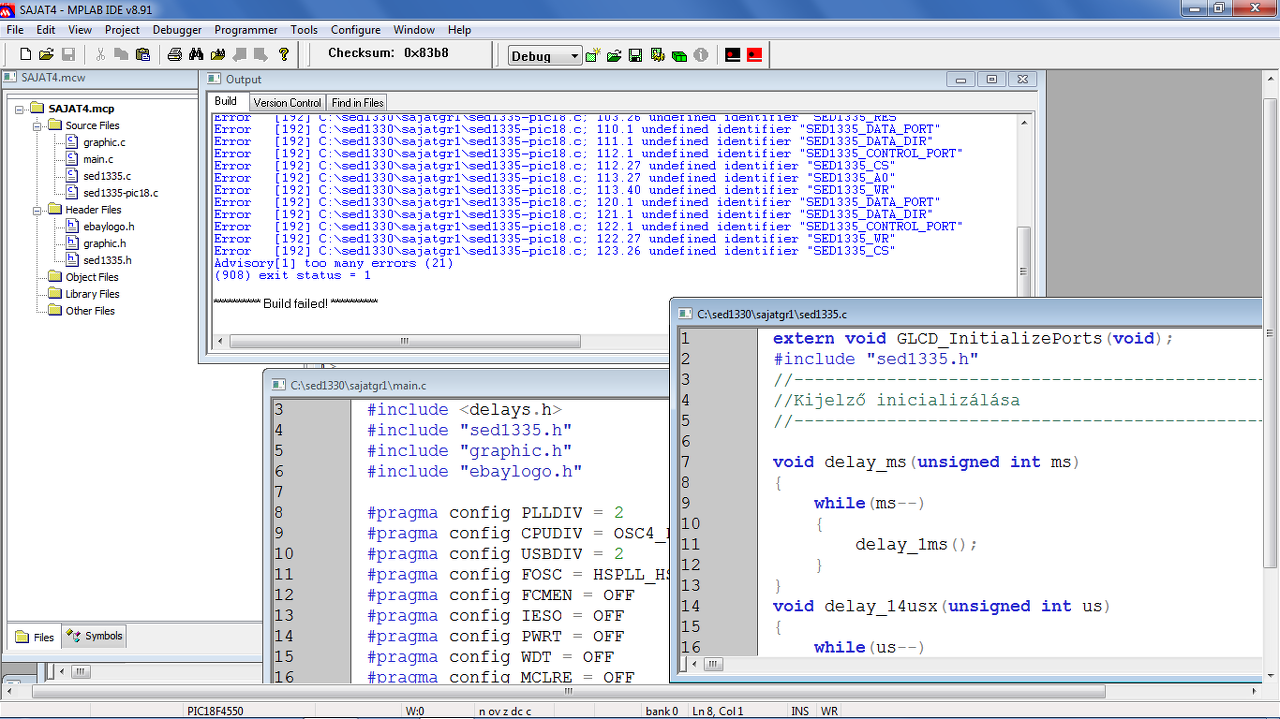Screen dimensions: 1280x719
Task: Click the PIC18F4550 device in status bar
Action: pos(215,711)
